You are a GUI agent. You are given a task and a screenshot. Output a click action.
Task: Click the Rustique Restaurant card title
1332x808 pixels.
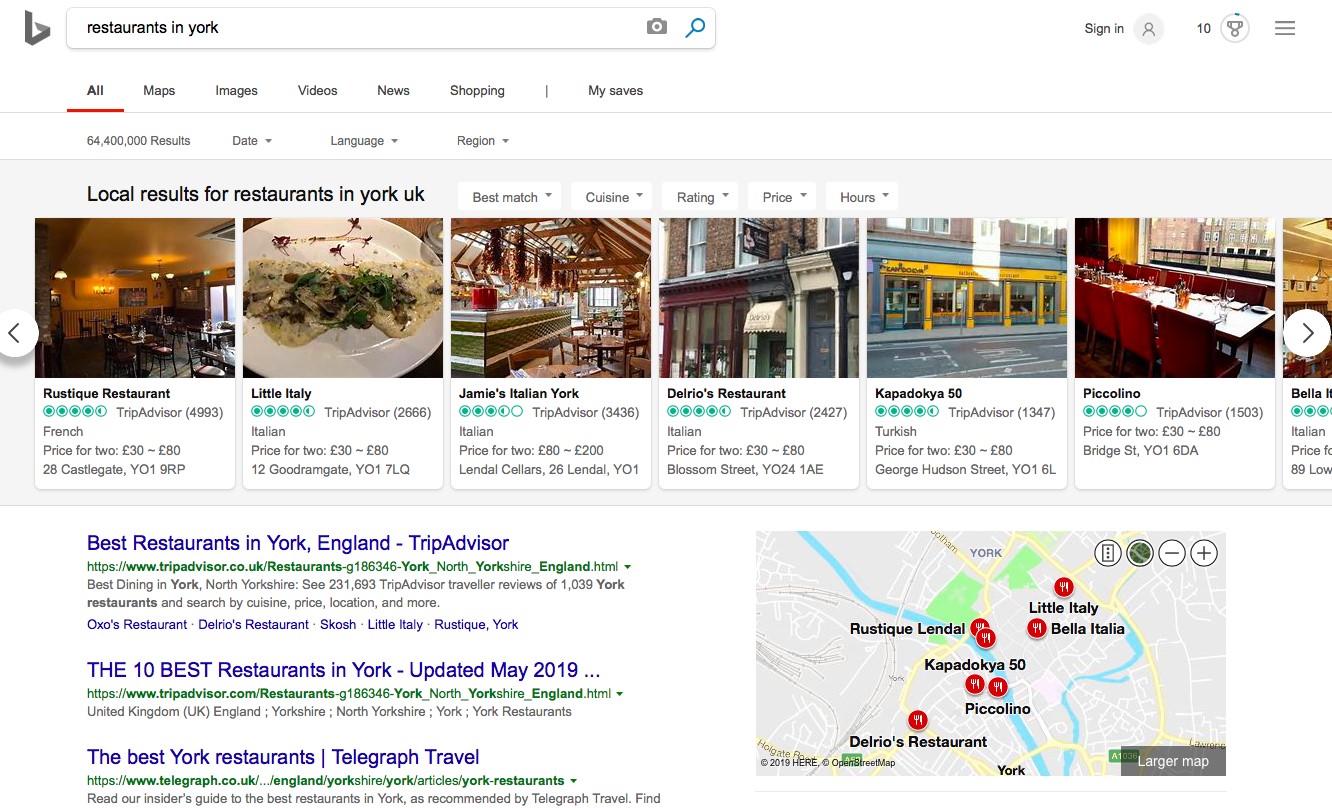tap(107, 393)
